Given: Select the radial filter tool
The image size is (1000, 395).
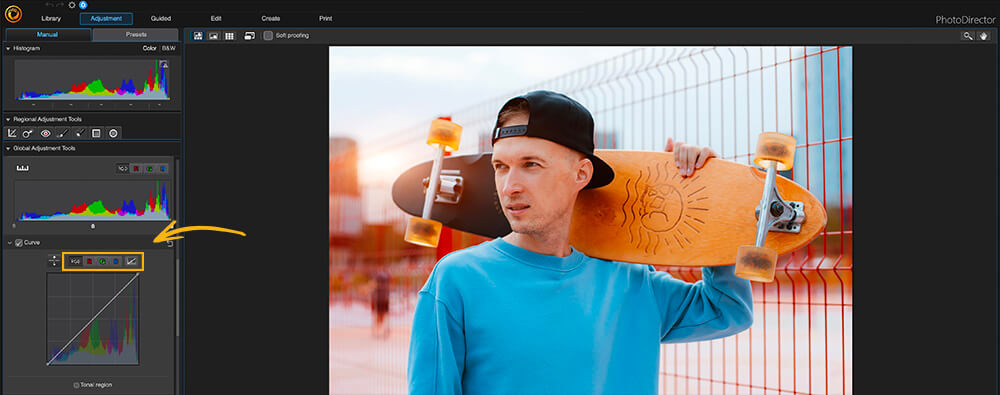Looking at the screenshot, I should (x=114, y=133).
